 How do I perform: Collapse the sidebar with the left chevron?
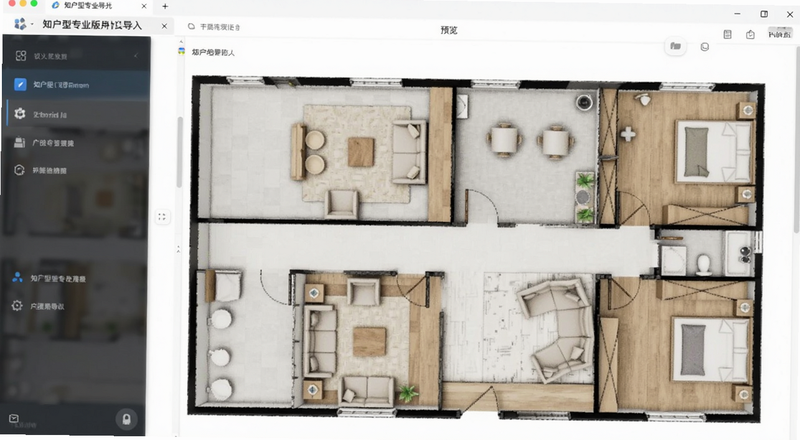tap(136, 56)
